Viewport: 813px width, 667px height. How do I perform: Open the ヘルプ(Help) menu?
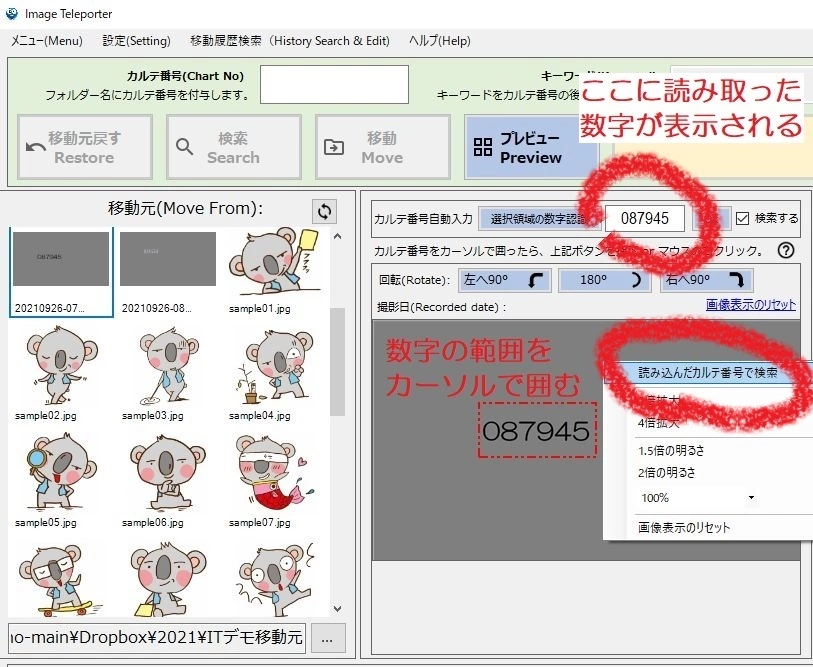coord(439,41)
